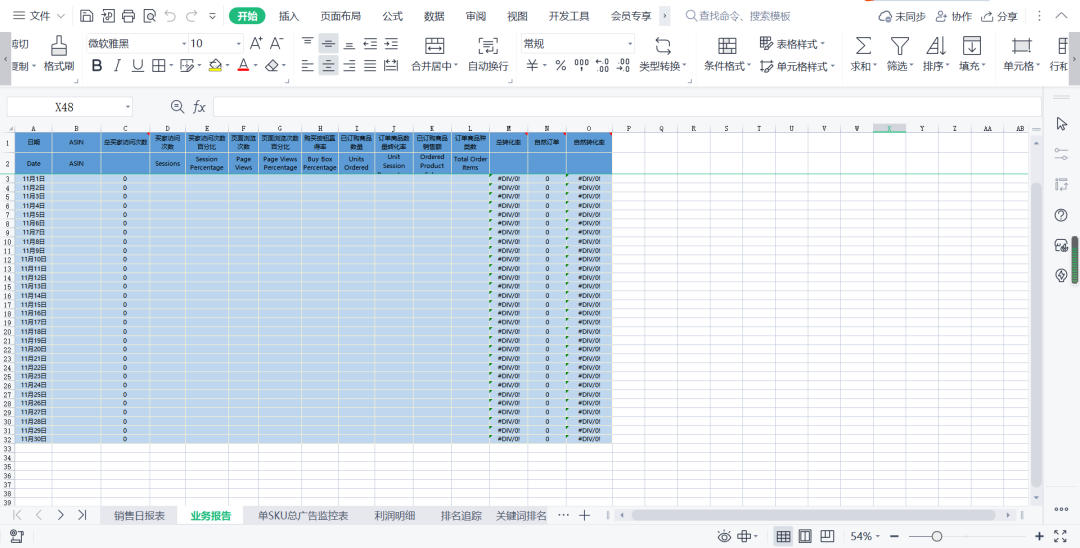This screenshot has height=548, width=1080.
Task: Toggle center horizontal alignment
Action: [329, 66]
